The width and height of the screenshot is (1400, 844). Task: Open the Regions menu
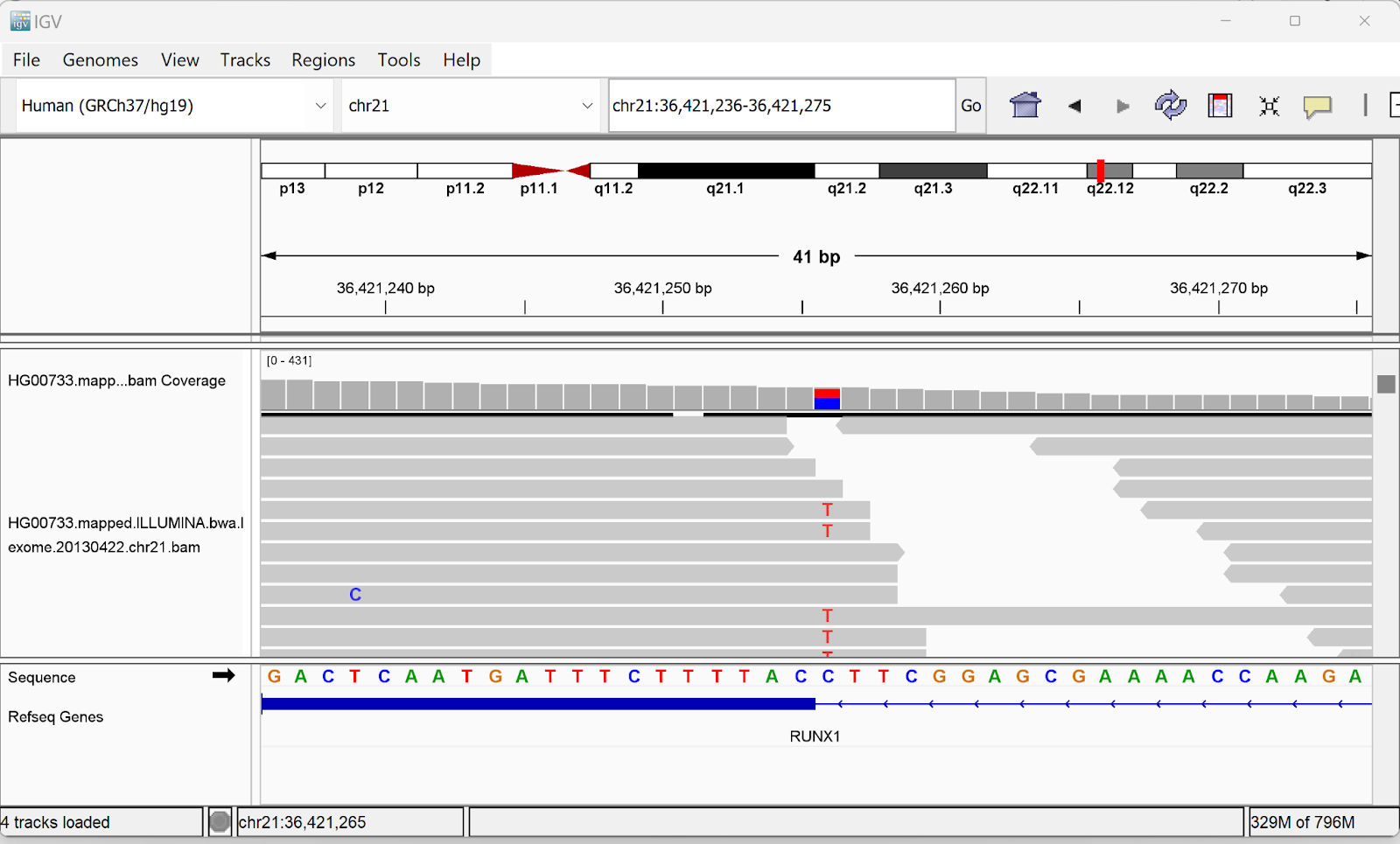323,59
